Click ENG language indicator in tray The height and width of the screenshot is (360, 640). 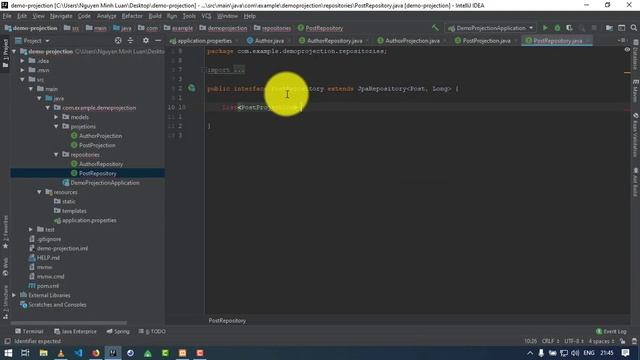coord(589,353)
